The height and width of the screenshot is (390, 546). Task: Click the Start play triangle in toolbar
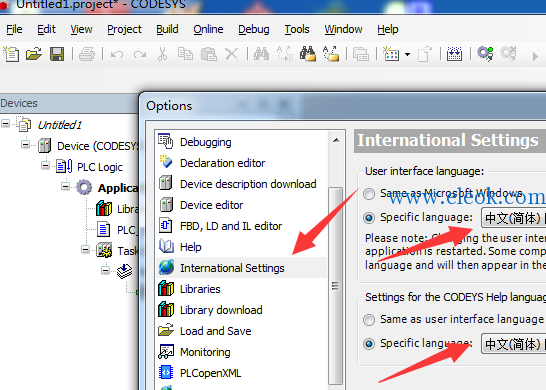click(x=535, y=56)
